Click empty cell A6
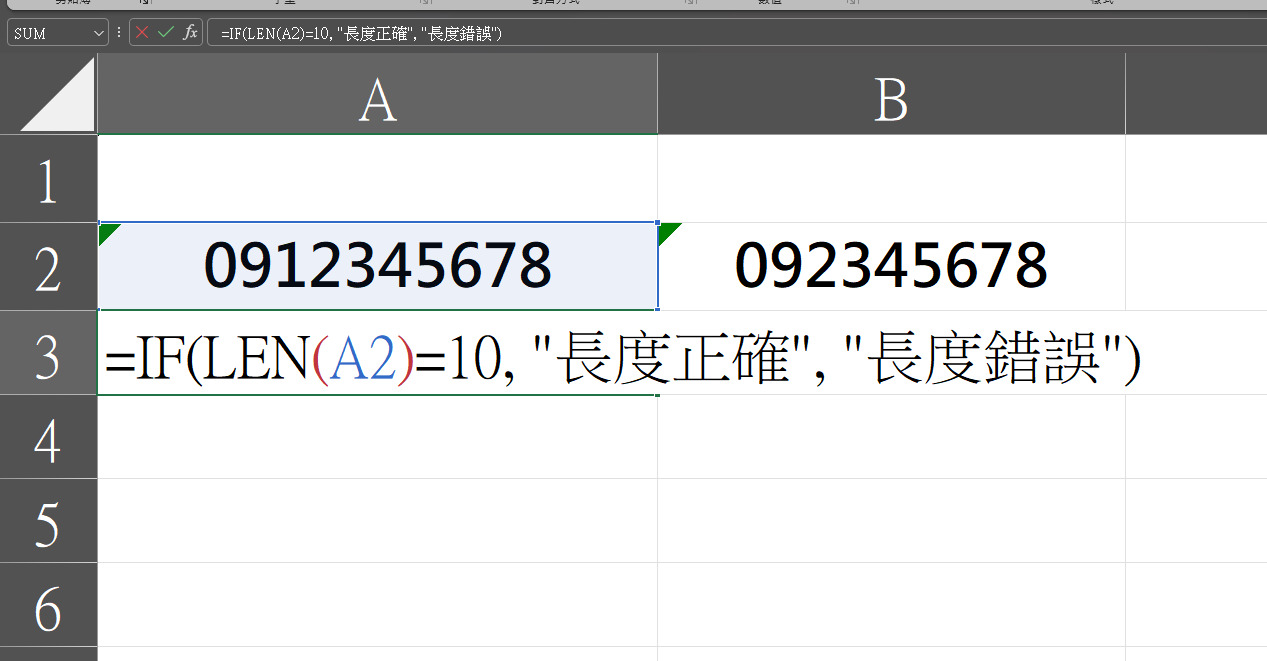 coord(378,605)
